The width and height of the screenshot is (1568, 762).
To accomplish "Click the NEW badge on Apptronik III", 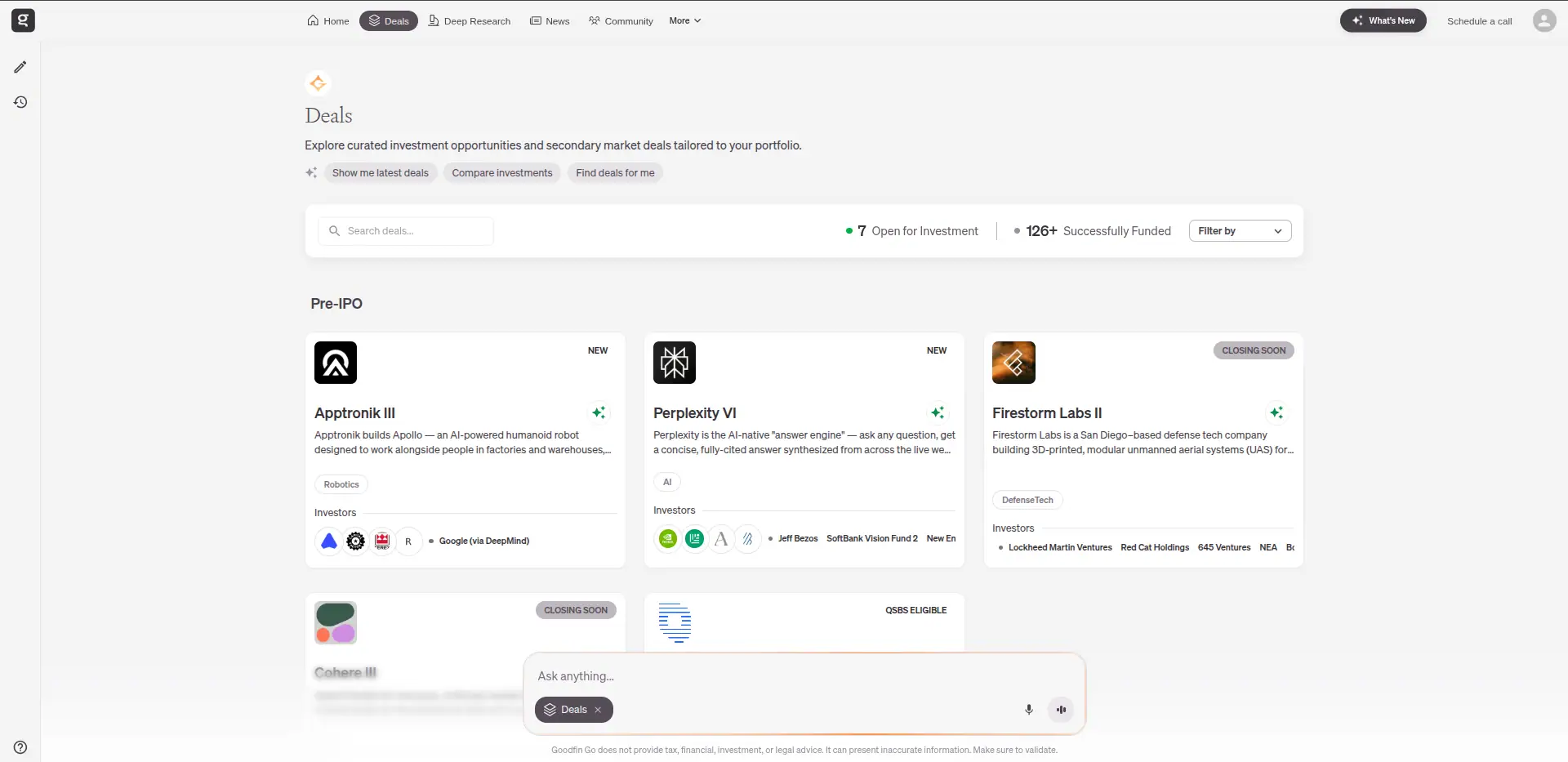I will coord(598,350).
